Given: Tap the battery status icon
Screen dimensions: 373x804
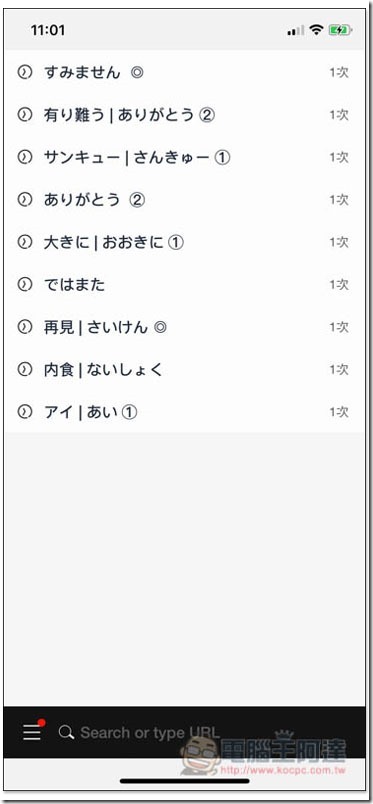Looking at the screenshot, I should point(340,30).
